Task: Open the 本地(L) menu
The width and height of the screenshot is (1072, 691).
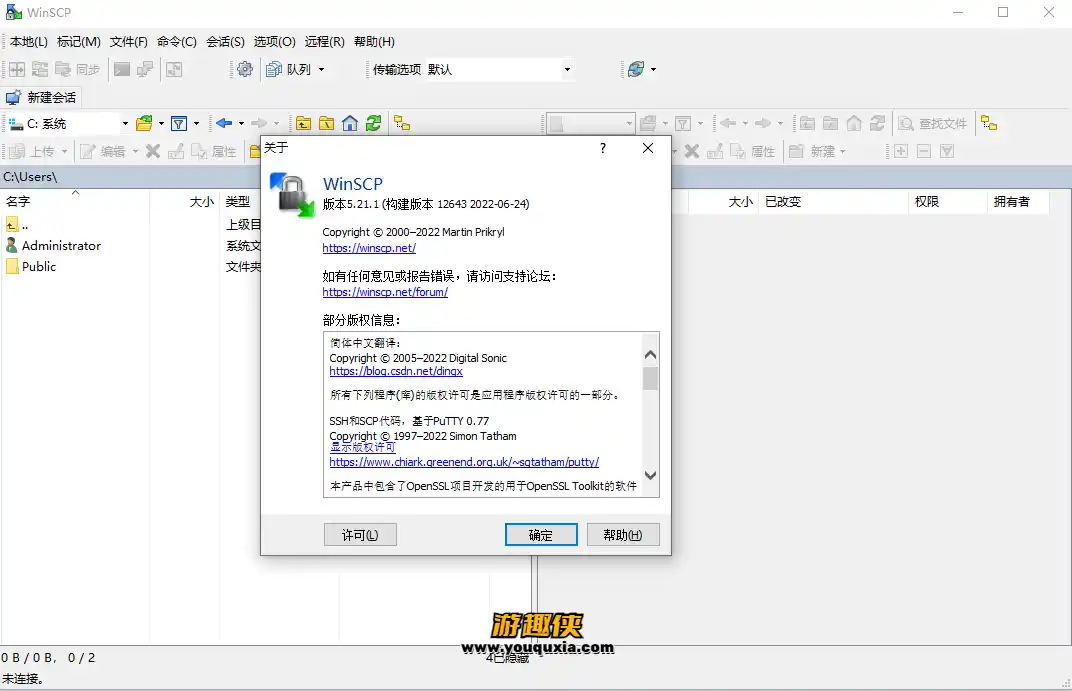Action: coord(29,42)
